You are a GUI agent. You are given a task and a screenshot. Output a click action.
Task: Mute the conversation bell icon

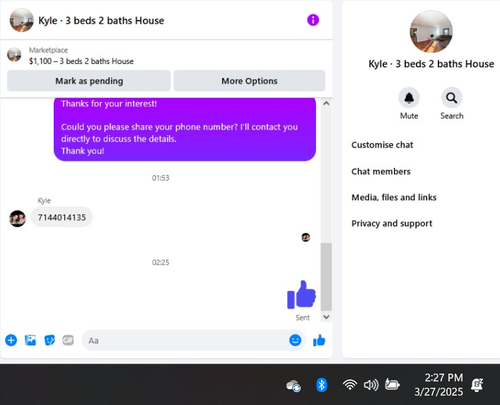409,98
